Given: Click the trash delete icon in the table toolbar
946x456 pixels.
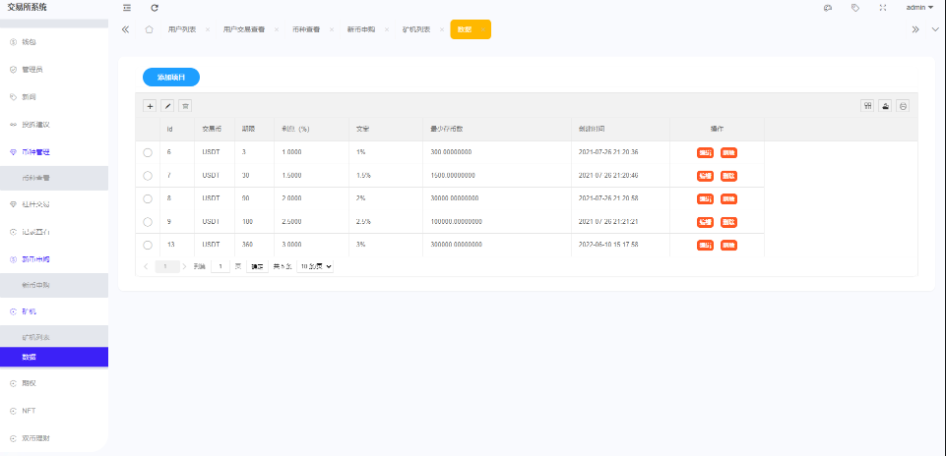Looking at the screenshot, I should click(x=186, y=106).
